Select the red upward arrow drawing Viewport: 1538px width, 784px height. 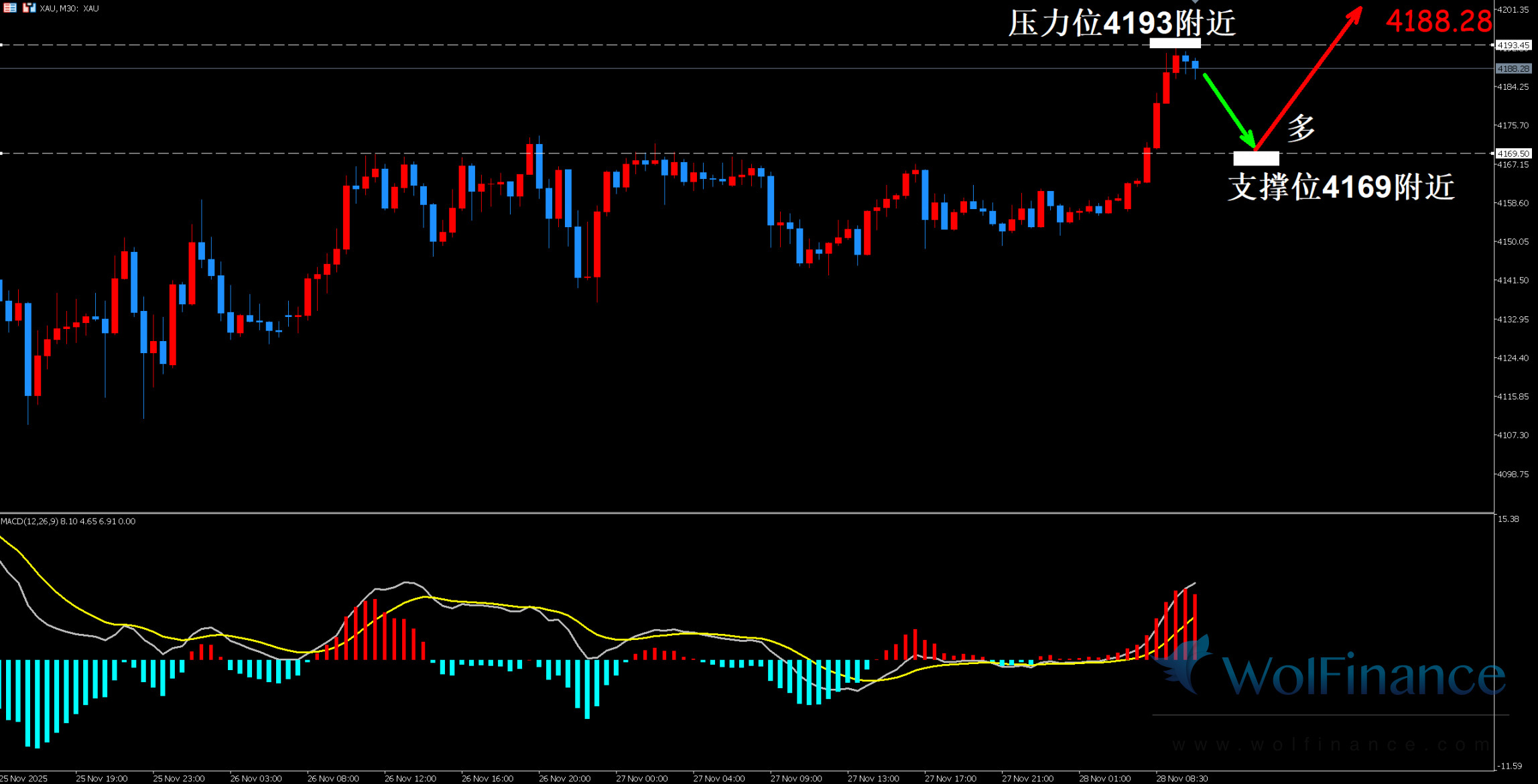click(x=1307, y=79)
